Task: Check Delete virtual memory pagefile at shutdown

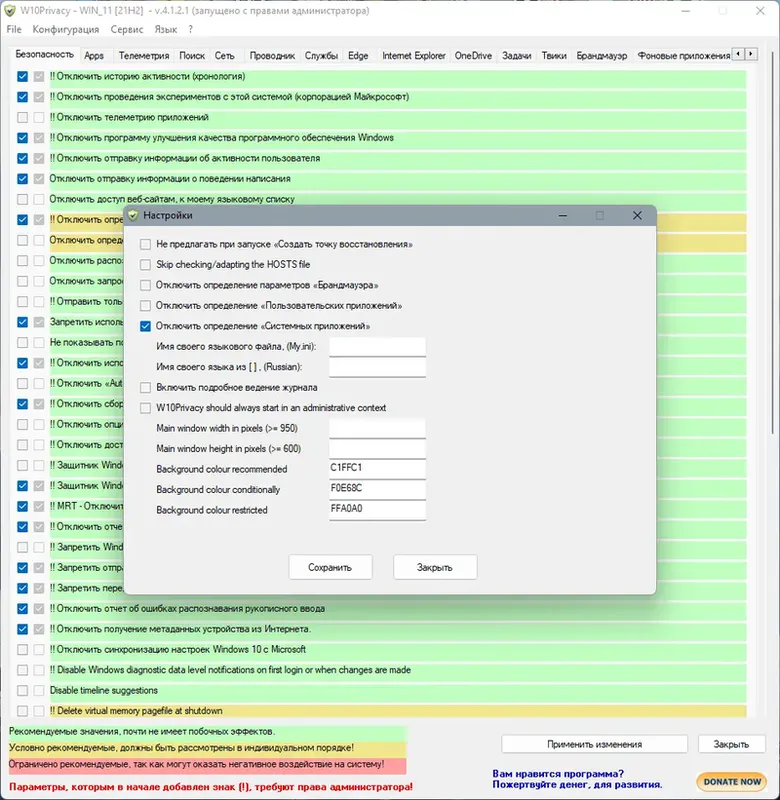Action: coord(22,711)
